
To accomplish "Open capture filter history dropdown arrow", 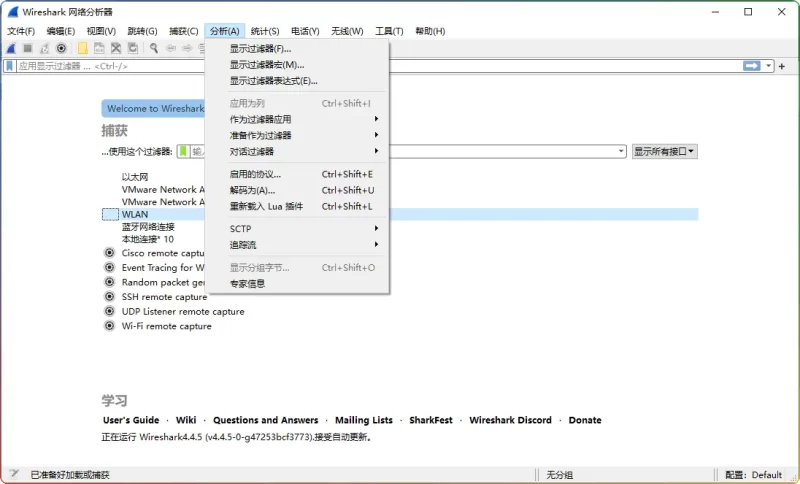I will tap(621, 151).
